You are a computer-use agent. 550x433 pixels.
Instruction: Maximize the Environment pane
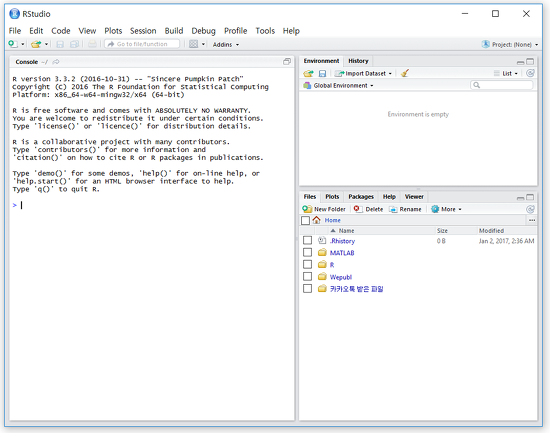(530, 61)
